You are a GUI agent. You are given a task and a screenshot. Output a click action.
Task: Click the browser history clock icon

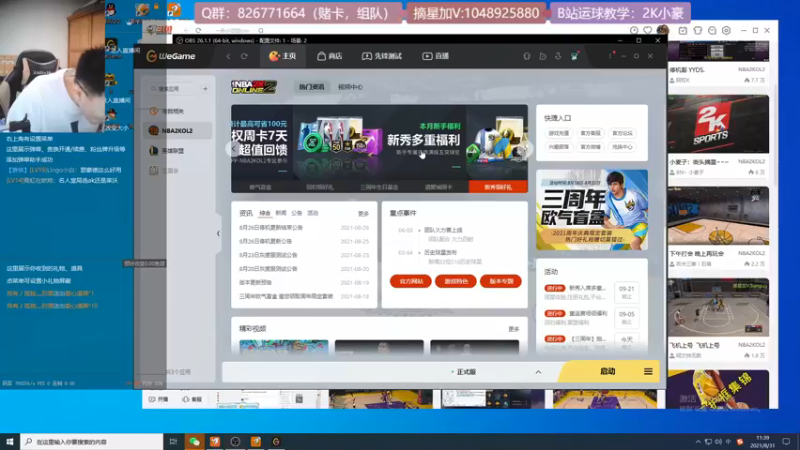[x=634, y=31]
